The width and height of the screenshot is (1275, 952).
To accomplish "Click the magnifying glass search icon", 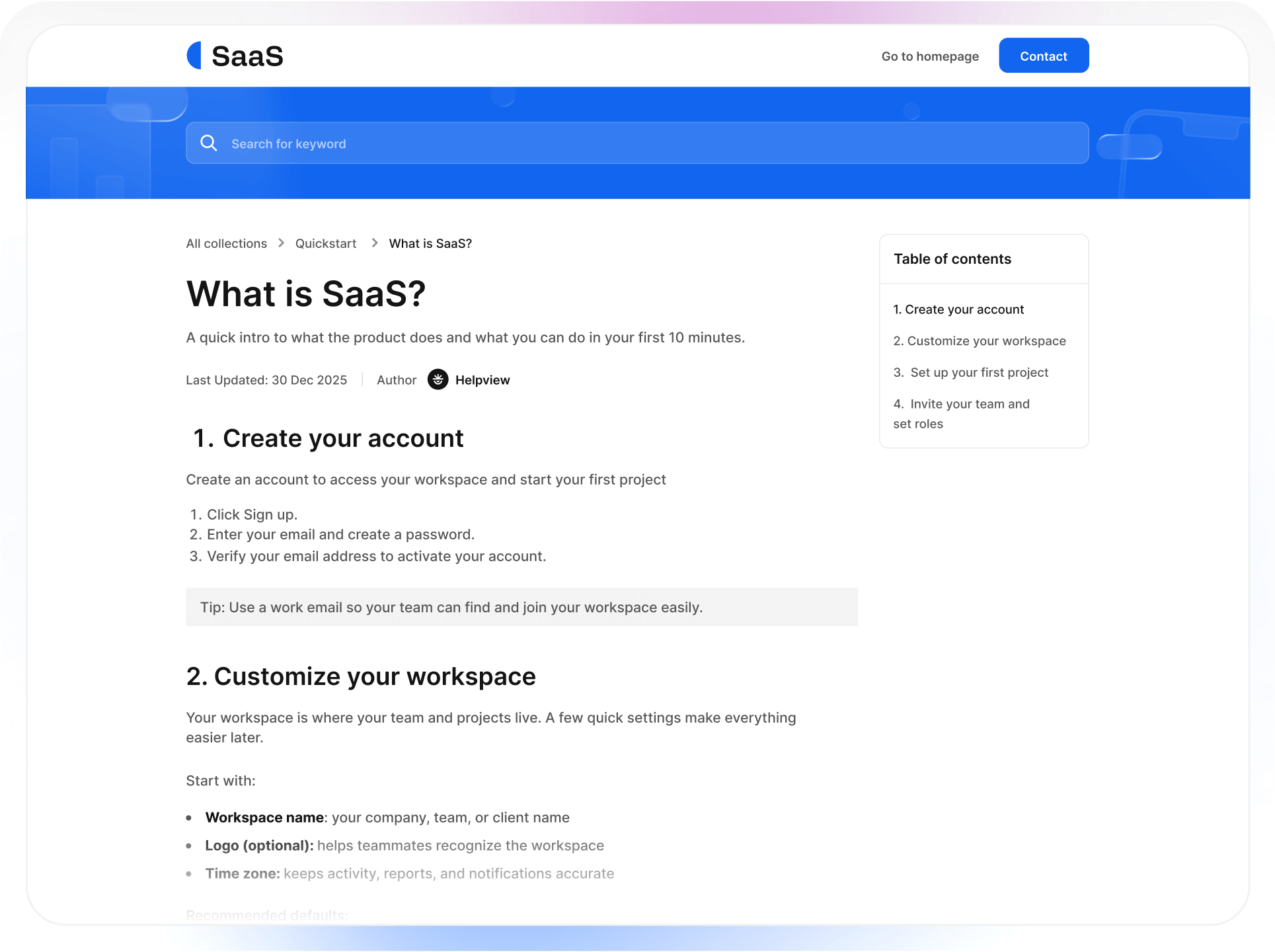I will tap(209, 143).
